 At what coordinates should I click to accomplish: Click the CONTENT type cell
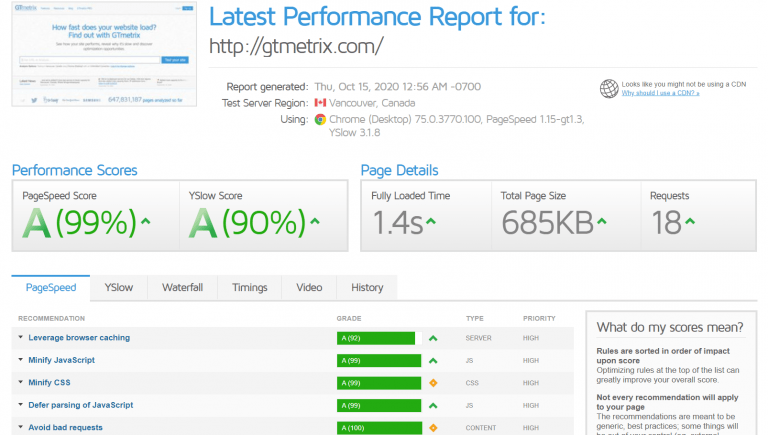pyautogui.click(x=481, y=428)
